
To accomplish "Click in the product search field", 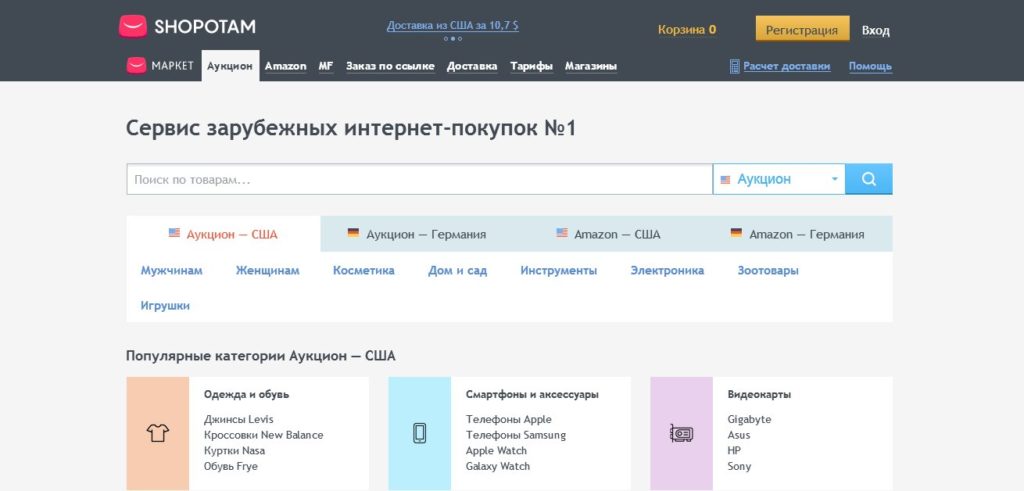I will click(x=418, y=180).
